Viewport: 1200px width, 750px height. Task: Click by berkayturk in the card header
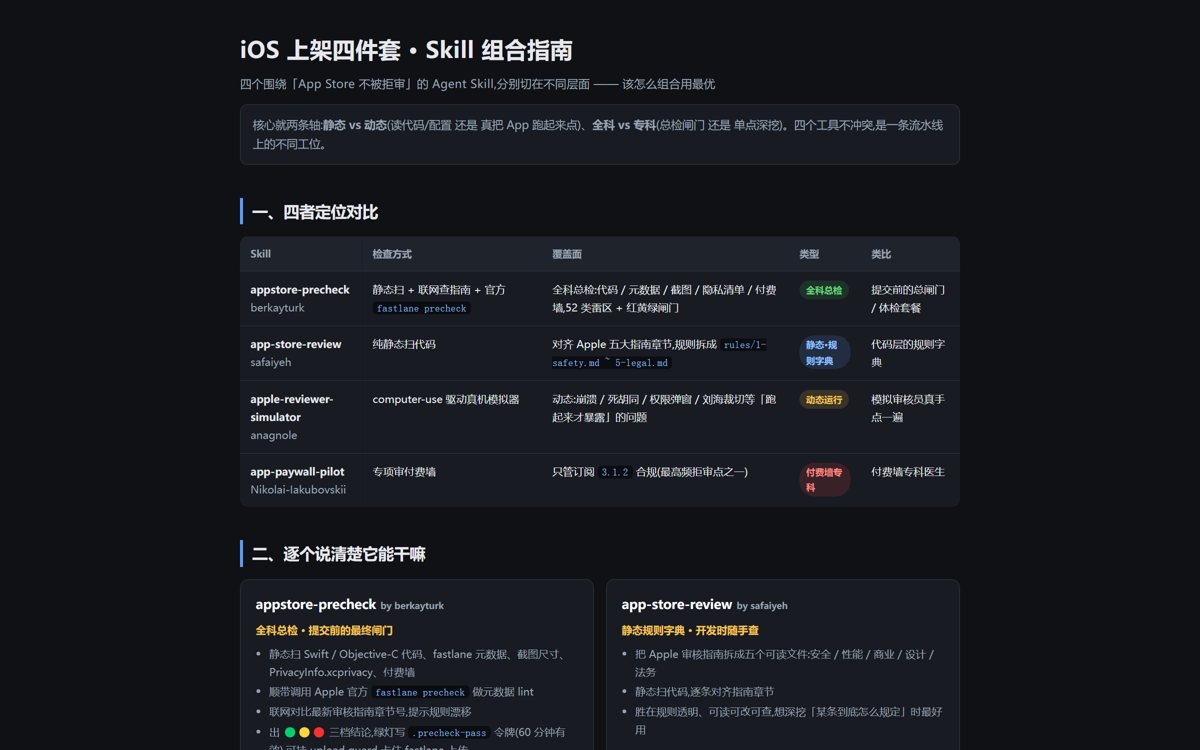point(412,606)
